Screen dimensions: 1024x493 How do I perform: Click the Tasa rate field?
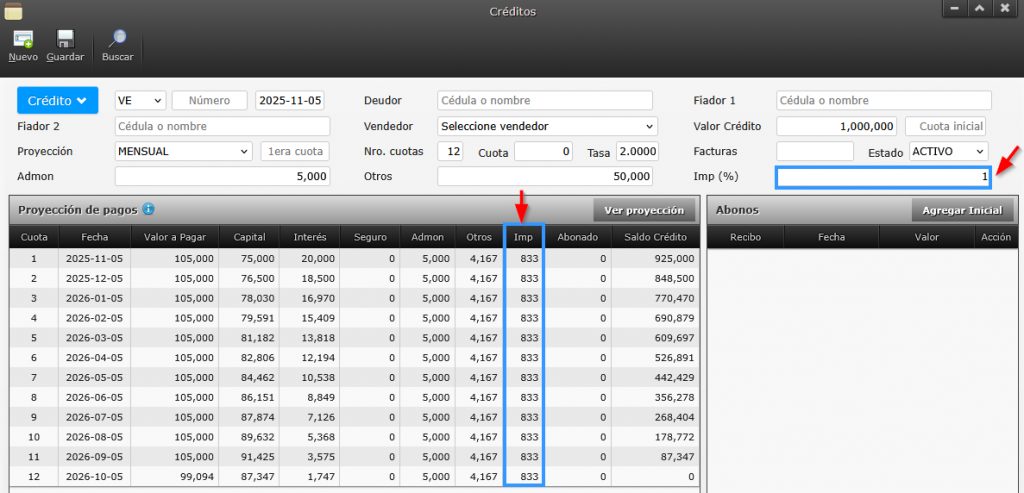[x=638, y=151]
